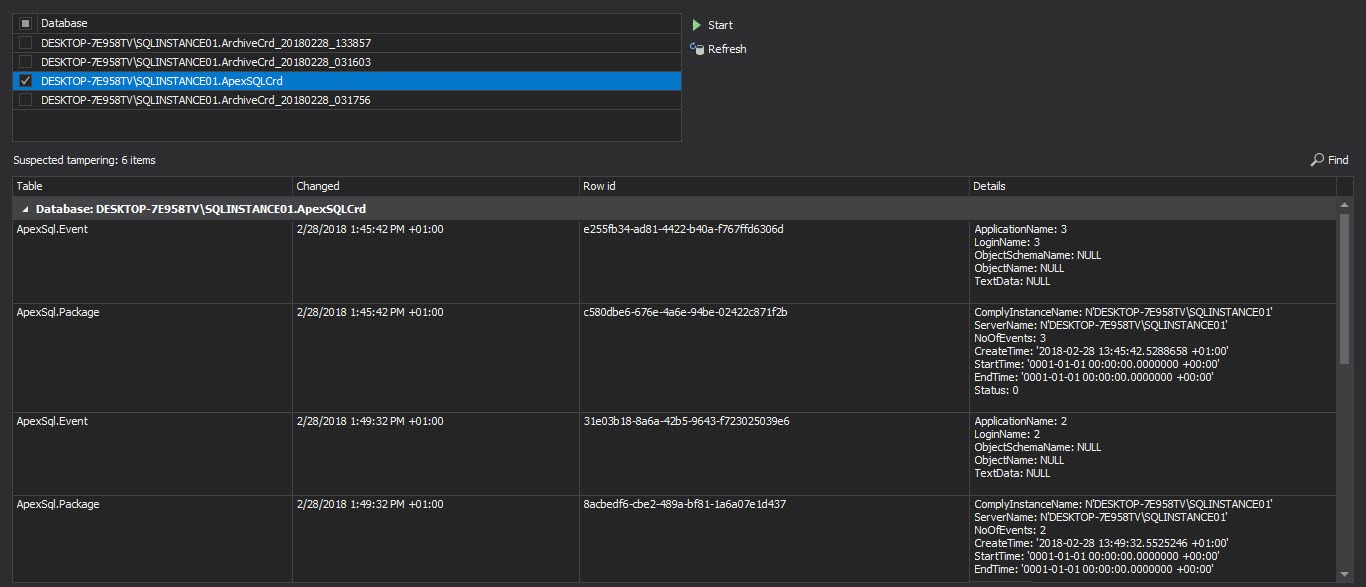1366x587 pixels.
Task: Click row id c580dbe6-676e-4a6e-94be-02422c871f2b
Action: click(685, 312)
